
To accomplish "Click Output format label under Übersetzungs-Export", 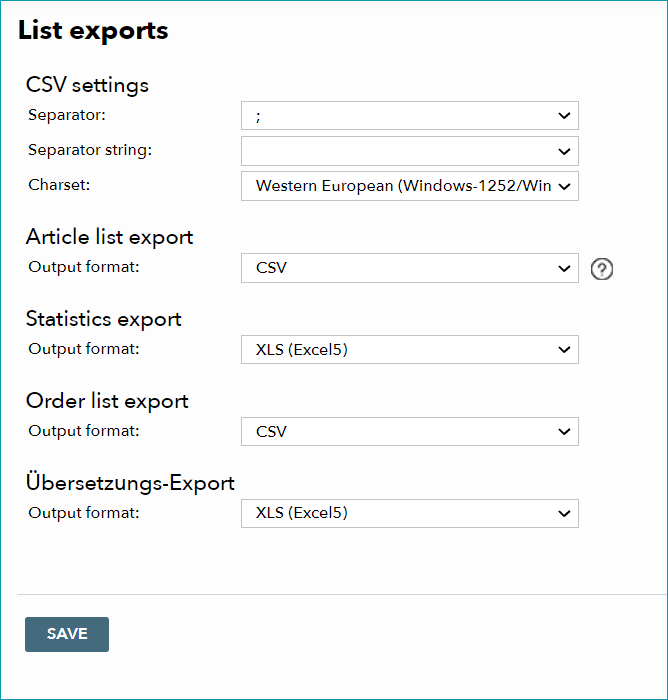I will pyautogui.click(x=84, y=513).
